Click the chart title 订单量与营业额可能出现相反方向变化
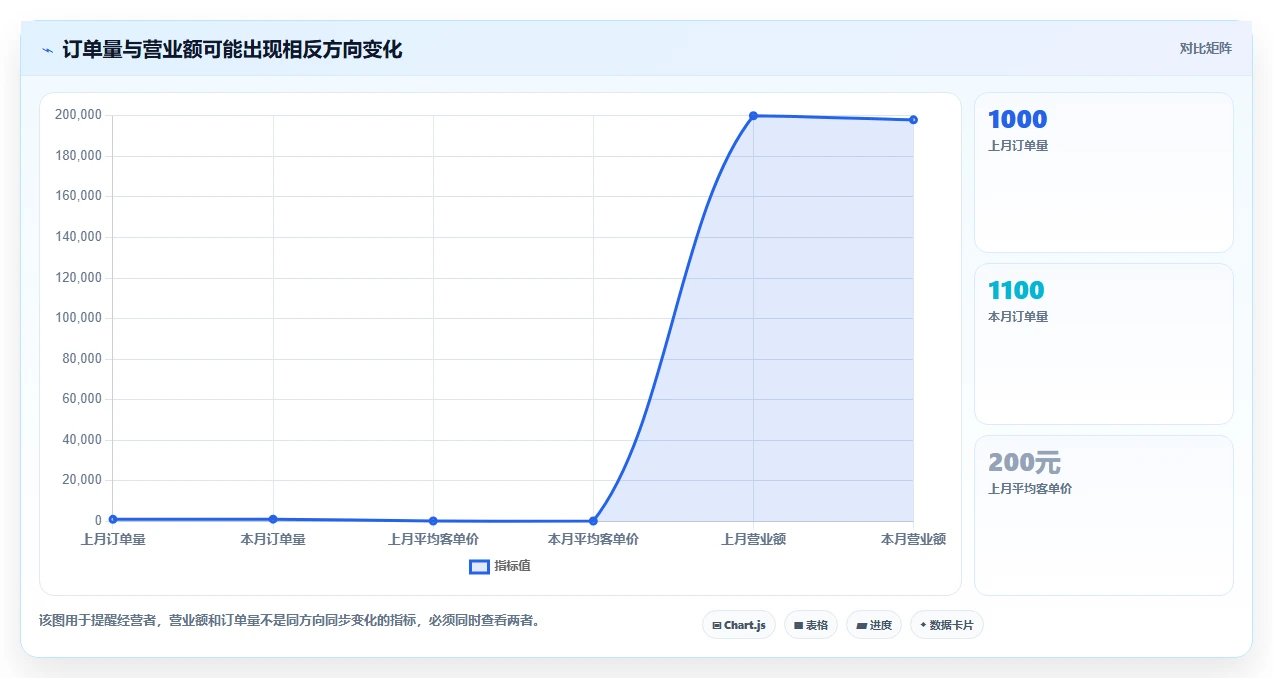This screenshot has height=678, width=1273. [232, 50]
